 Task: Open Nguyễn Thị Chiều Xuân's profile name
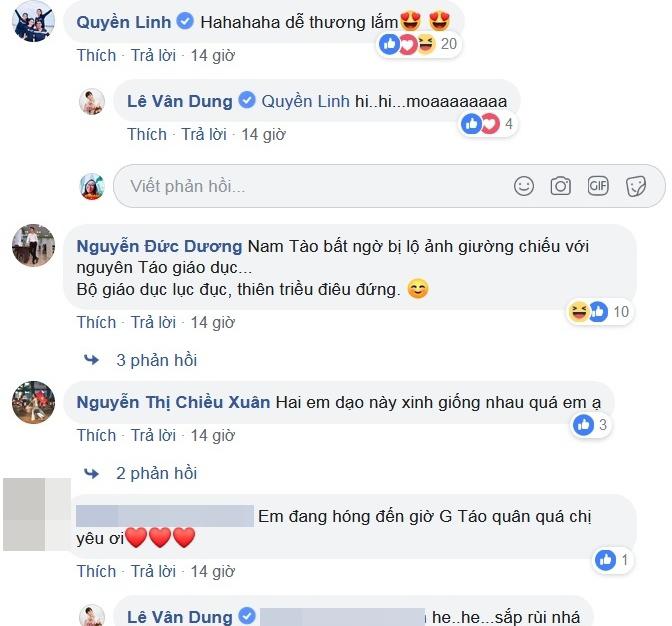(x=173, y=402)
